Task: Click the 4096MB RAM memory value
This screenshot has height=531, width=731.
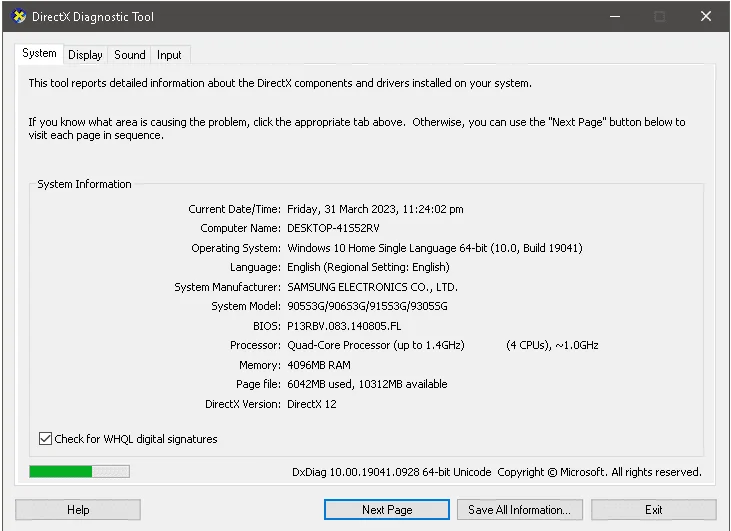Action: point(319,365)
